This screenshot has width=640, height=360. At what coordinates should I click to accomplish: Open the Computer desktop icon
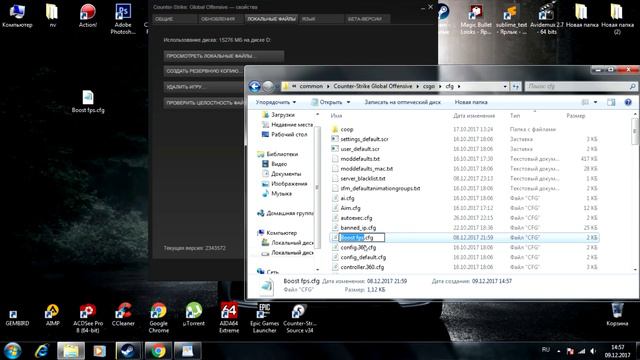[17, 16]
